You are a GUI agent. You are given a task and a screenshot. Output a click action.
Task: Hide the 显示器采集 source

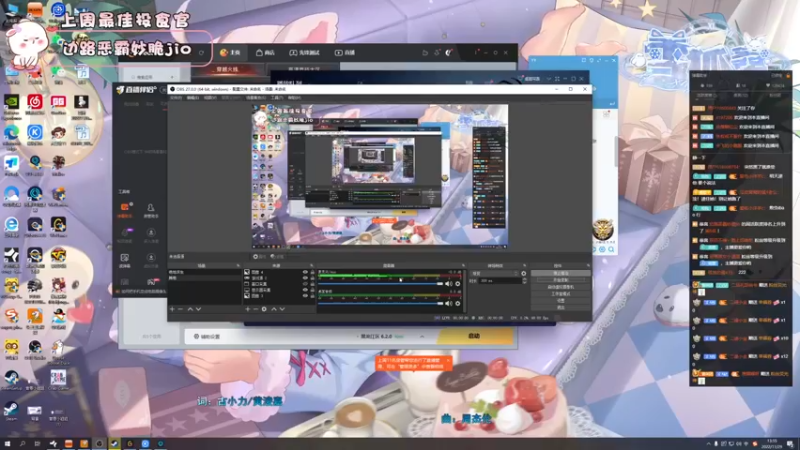pos(305,290)
